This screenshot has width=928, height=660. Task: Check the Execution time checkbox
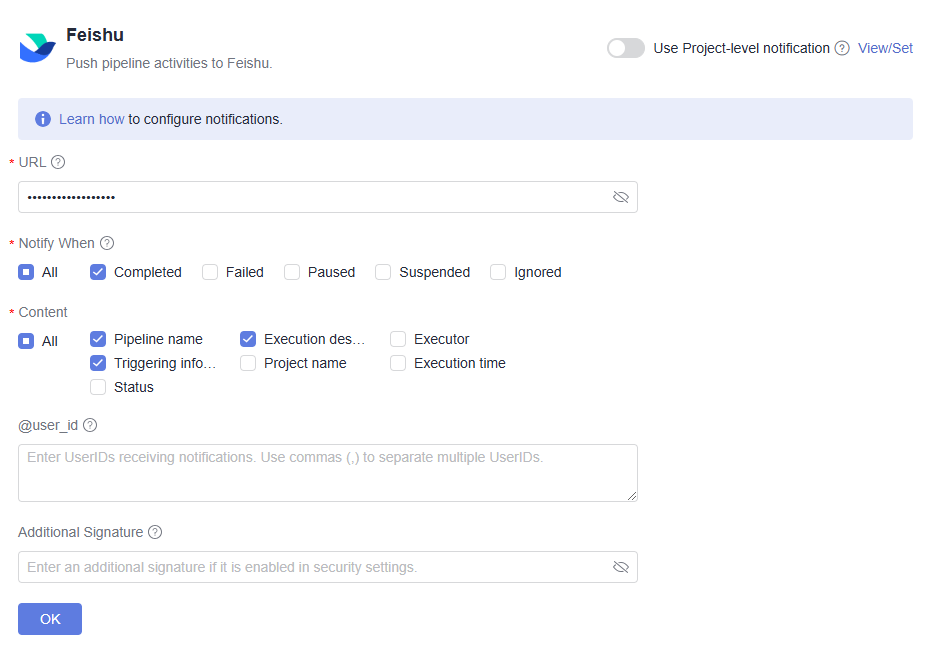398,363
